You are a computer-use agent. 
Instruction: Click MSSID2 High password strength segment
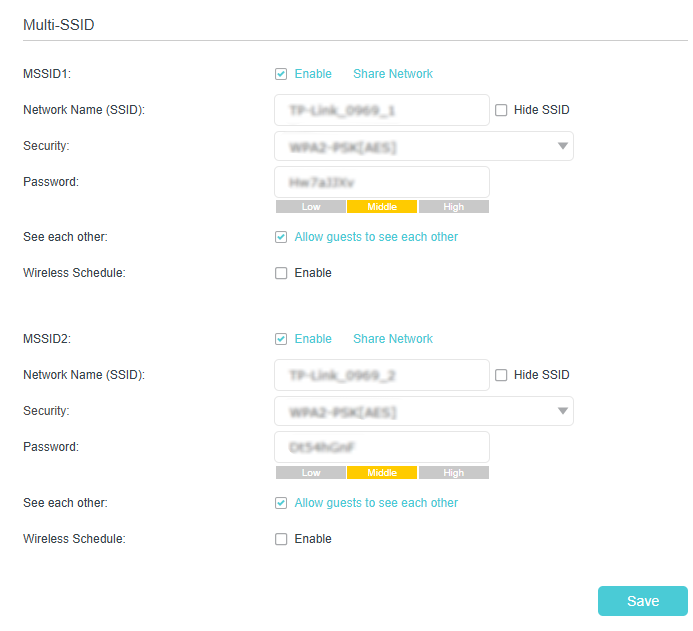tap(454, 473)
